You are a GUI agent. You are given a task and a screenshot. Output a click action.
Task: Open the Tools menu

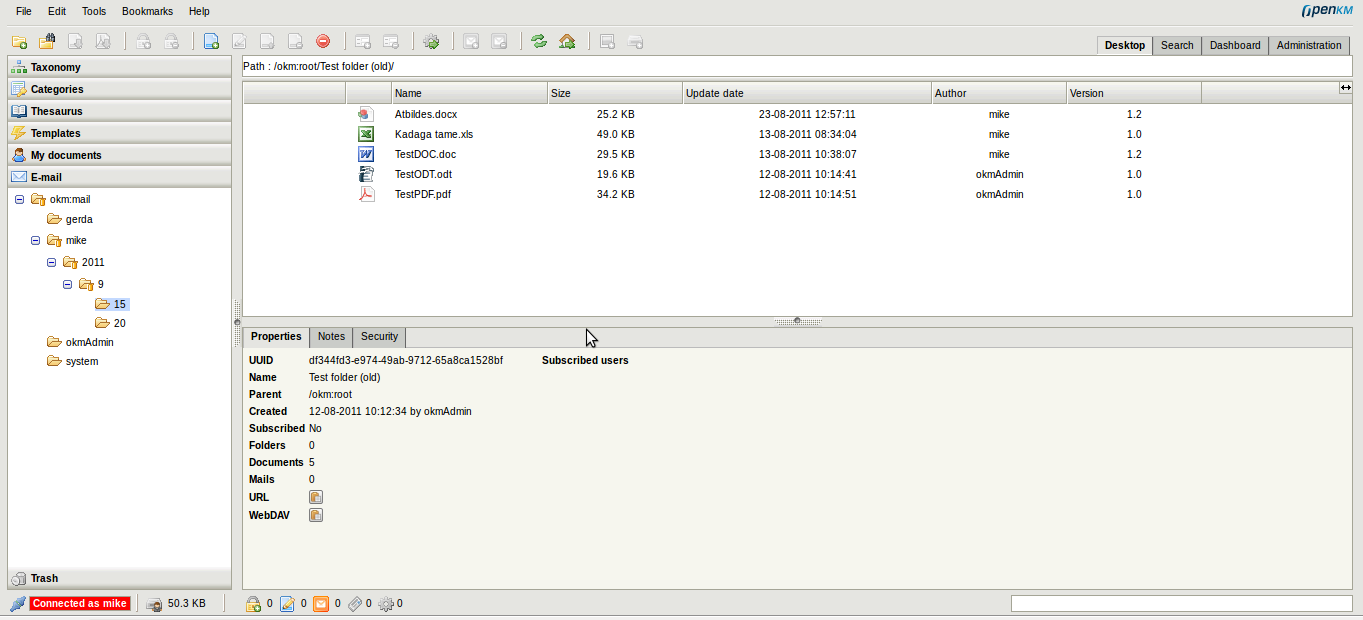pos(93,11)
